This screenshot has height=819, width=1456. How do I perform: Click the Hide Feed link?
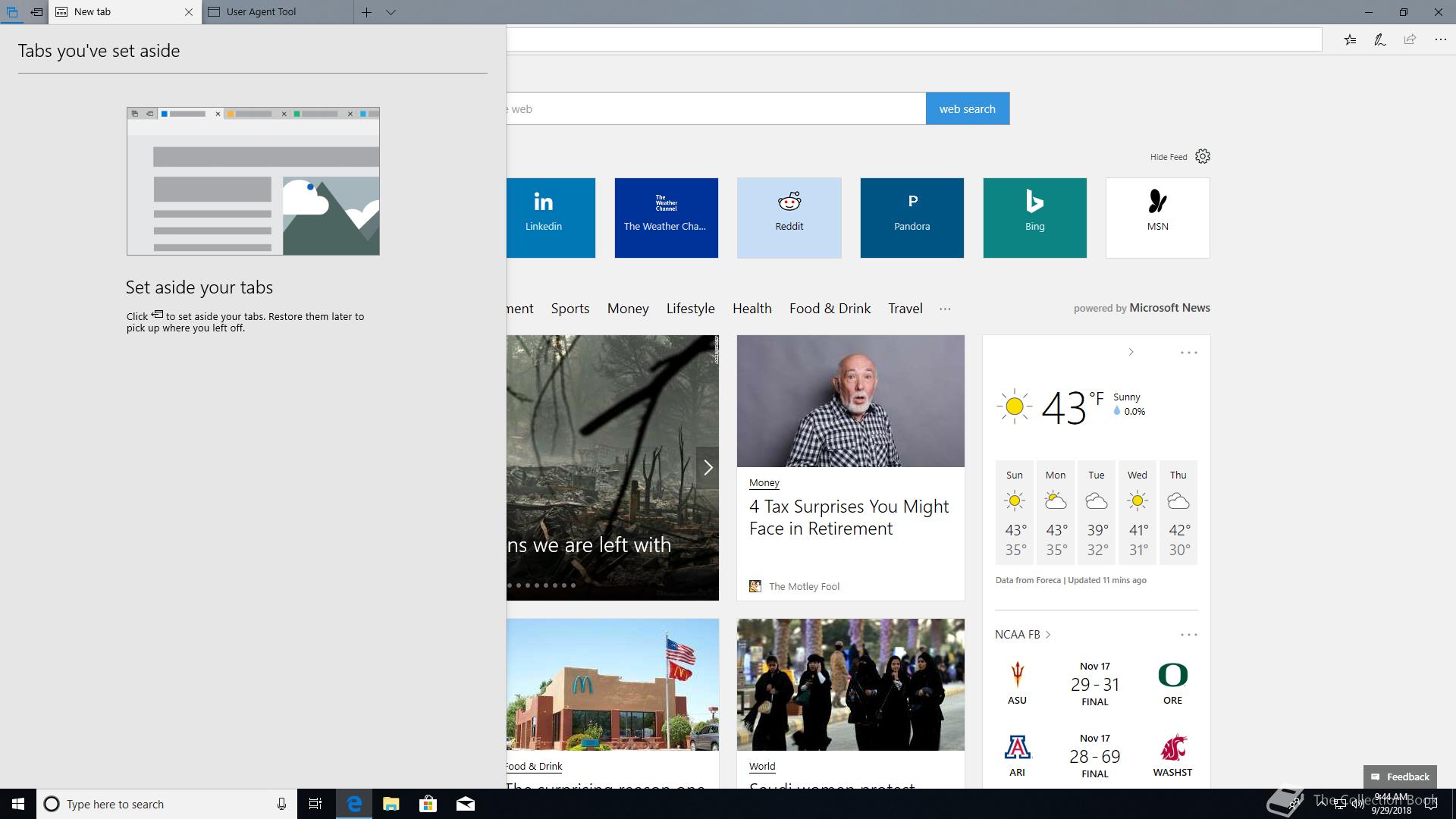click(1169, 157)
